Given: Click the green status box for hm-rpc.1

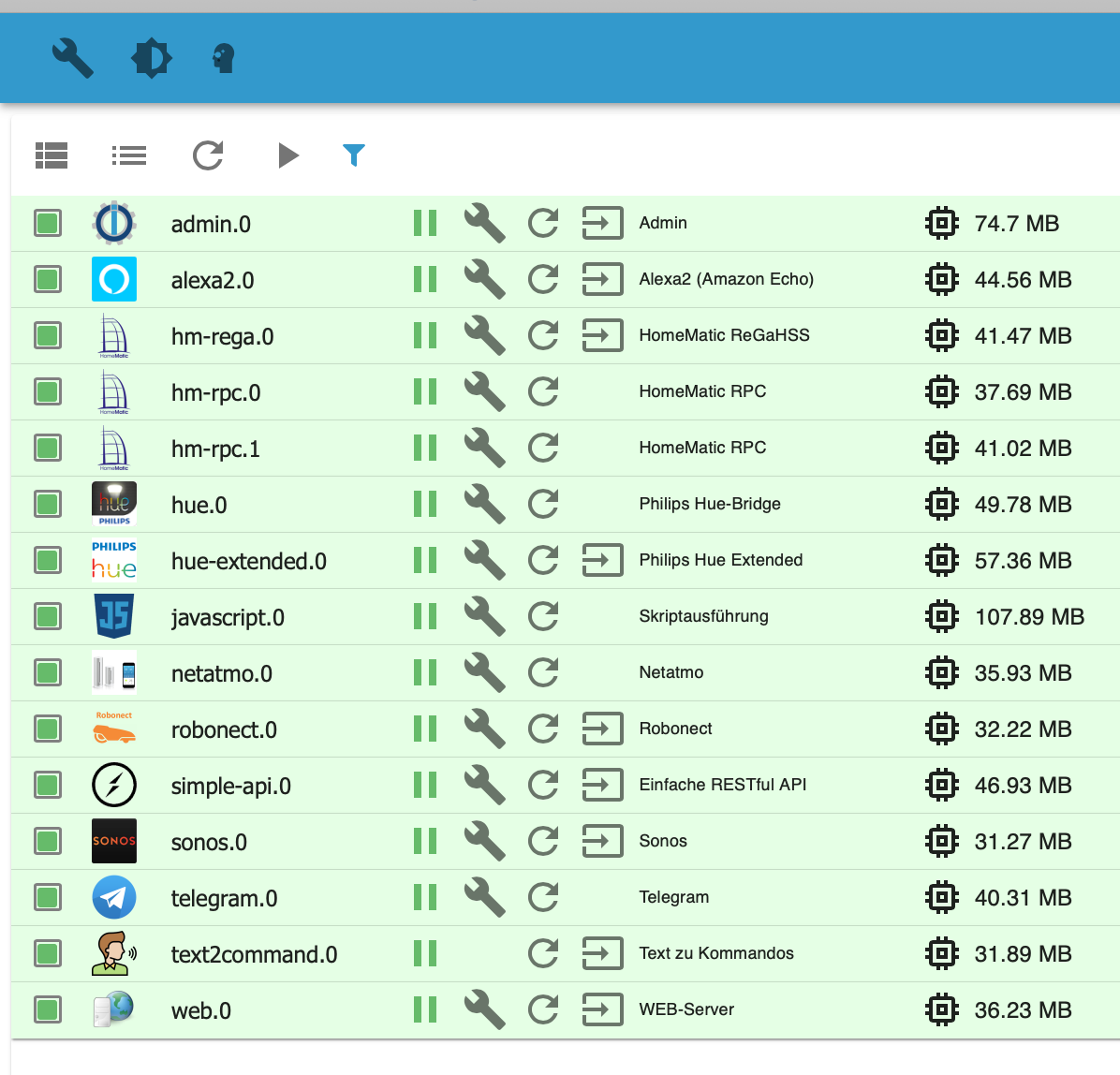Looking at the screenshot, I should (48, 448).
